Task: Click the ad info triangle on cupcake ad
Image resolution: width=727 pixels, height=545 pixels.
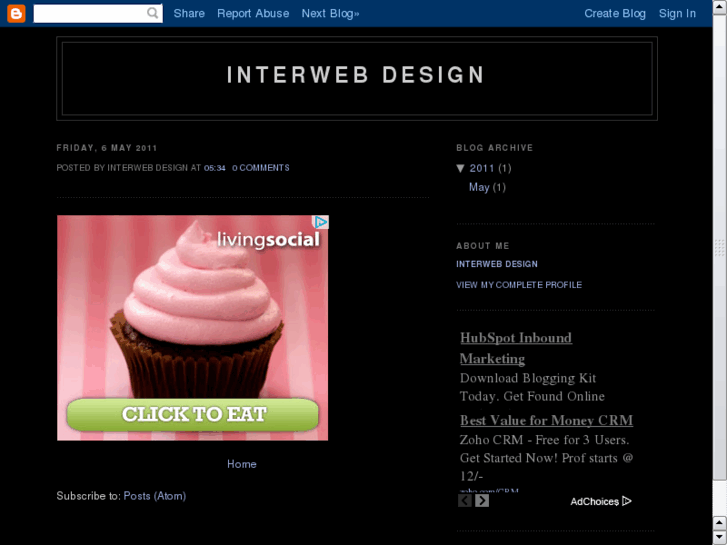Action: [321, 222]
